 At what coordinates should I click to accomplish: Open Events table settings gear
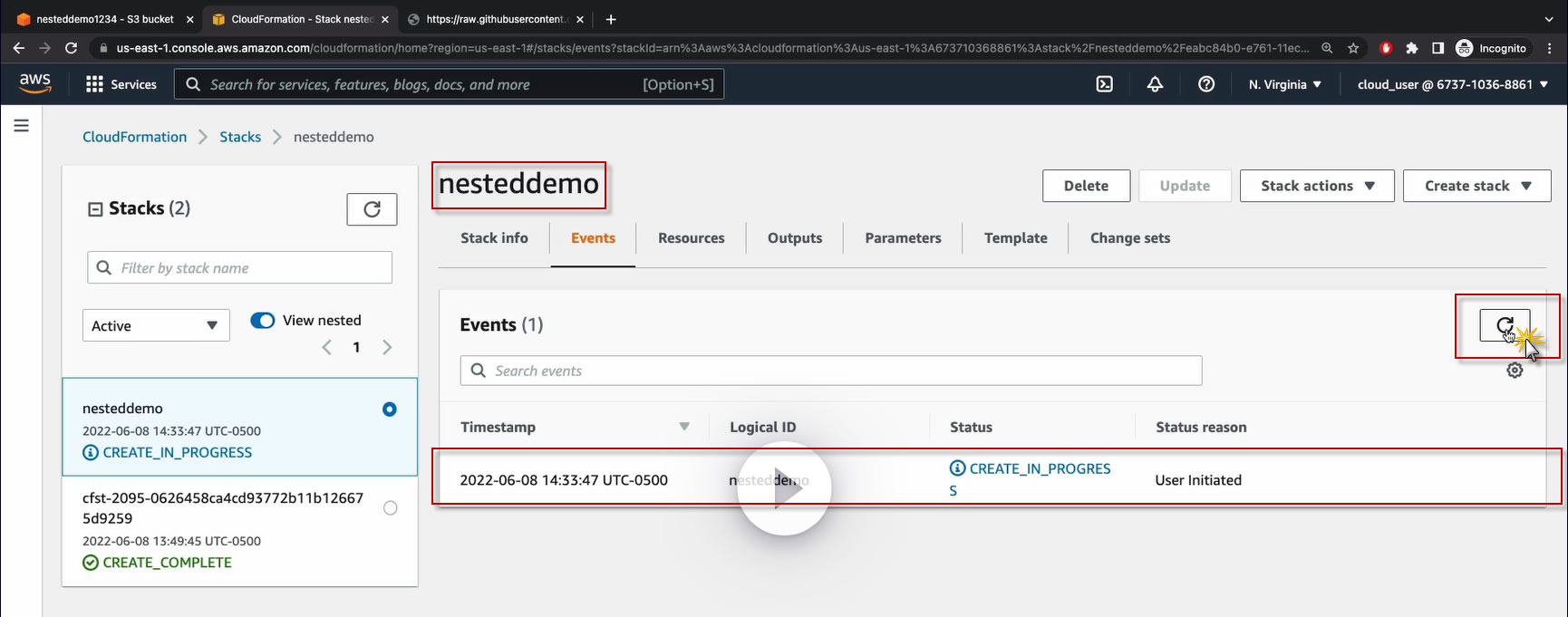pos(1515,370)
